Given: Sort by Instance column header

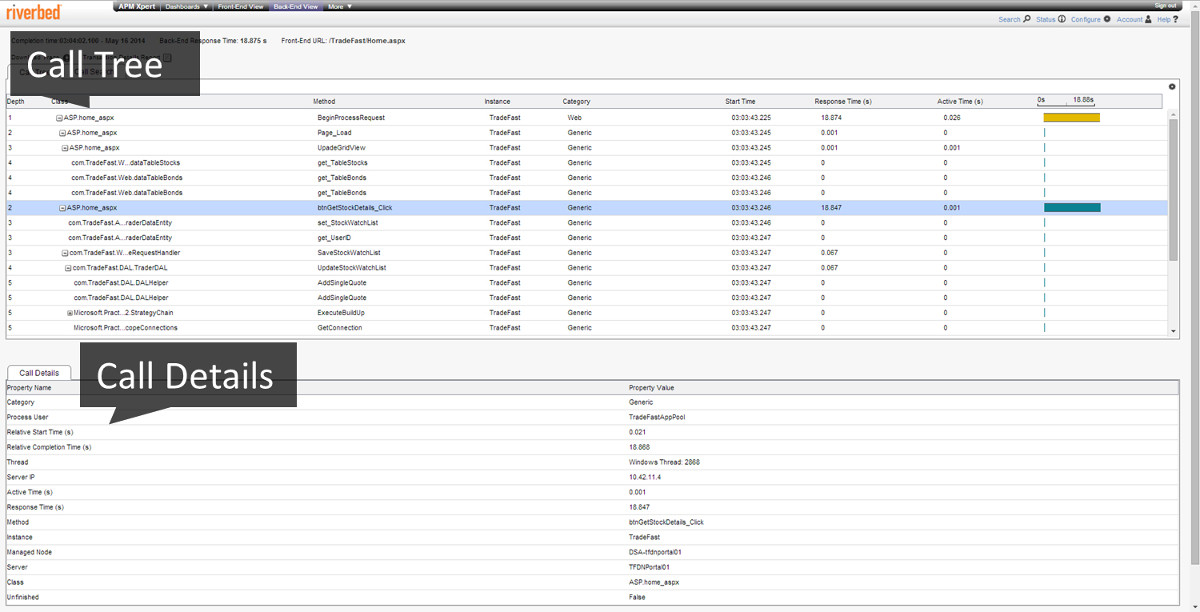Looking at the screenshot, I should tap(497, 101).
